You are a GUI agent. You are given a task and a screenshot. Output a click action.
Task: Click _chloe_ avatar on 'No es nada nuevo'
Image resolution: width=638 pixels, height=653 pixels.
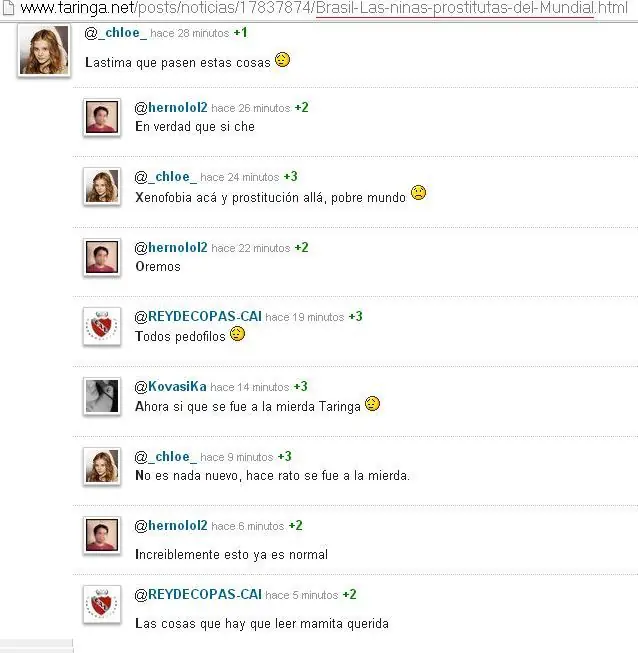pyautogui.click(x=102, y=466)
